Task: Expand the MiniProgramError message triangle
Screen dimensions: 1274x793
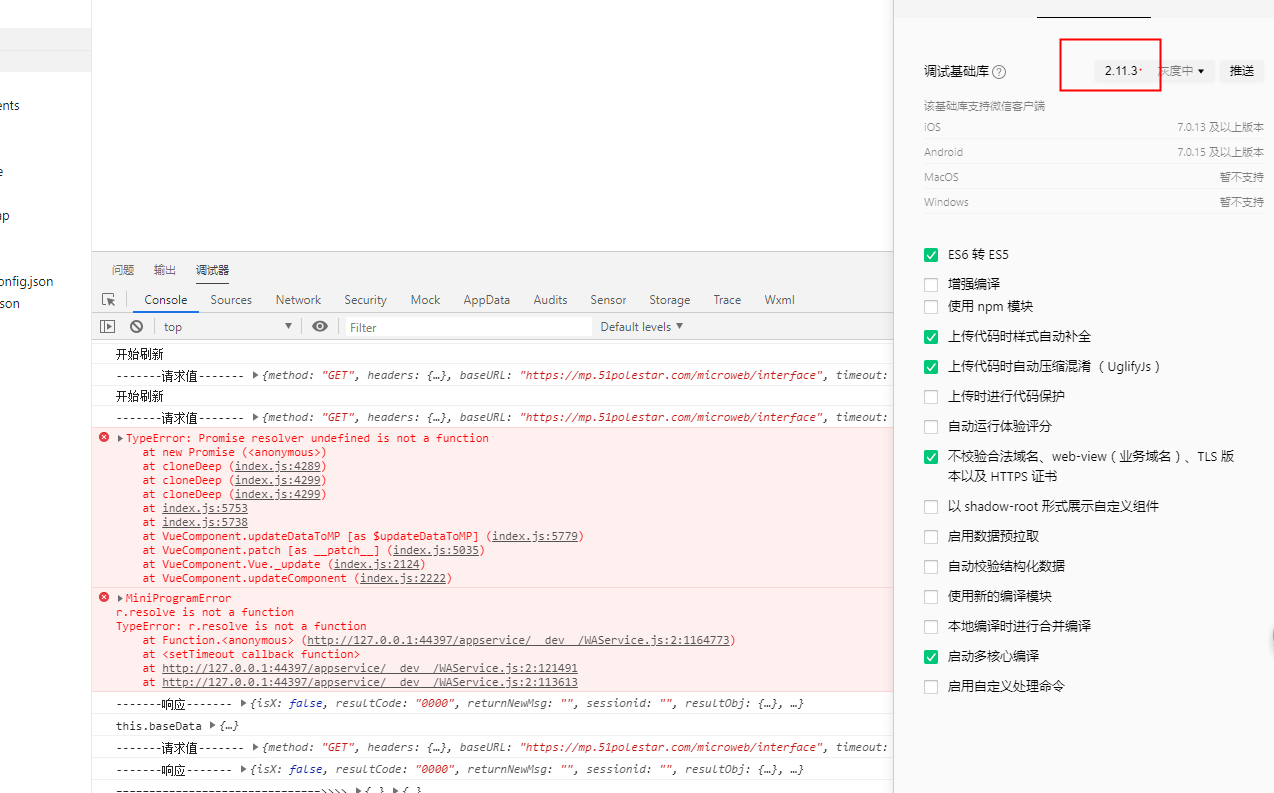Action: [120, 598]
